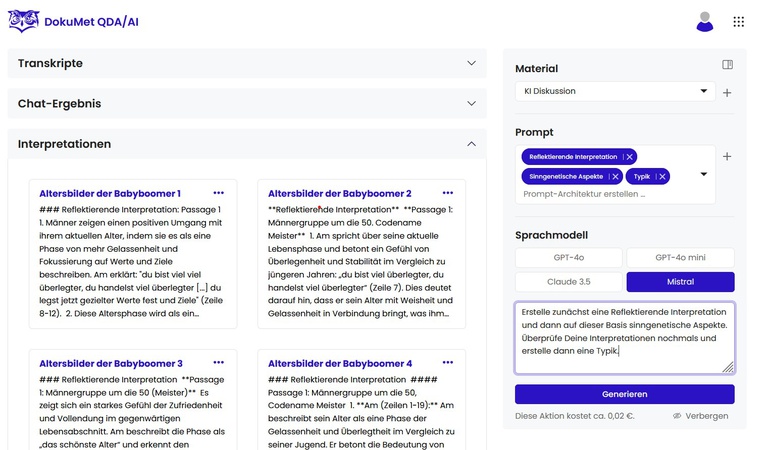This screenshot has width=768, height=450.
Task: Click the Typik tag label
Action: [x=642, y=176]
